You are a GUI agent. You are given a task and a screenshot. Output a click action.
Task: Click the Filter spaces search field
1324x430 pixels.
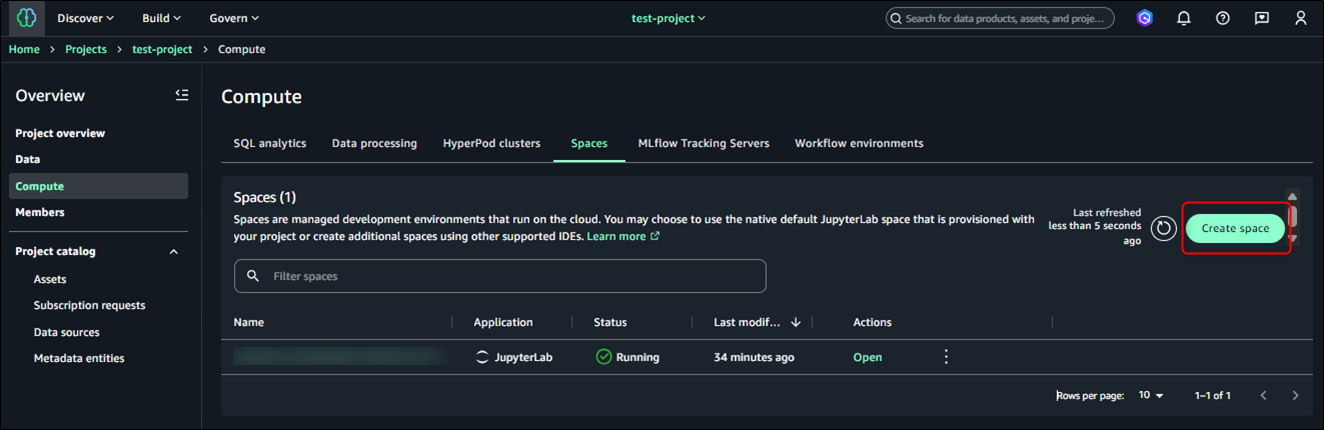[x=500, y=276]
